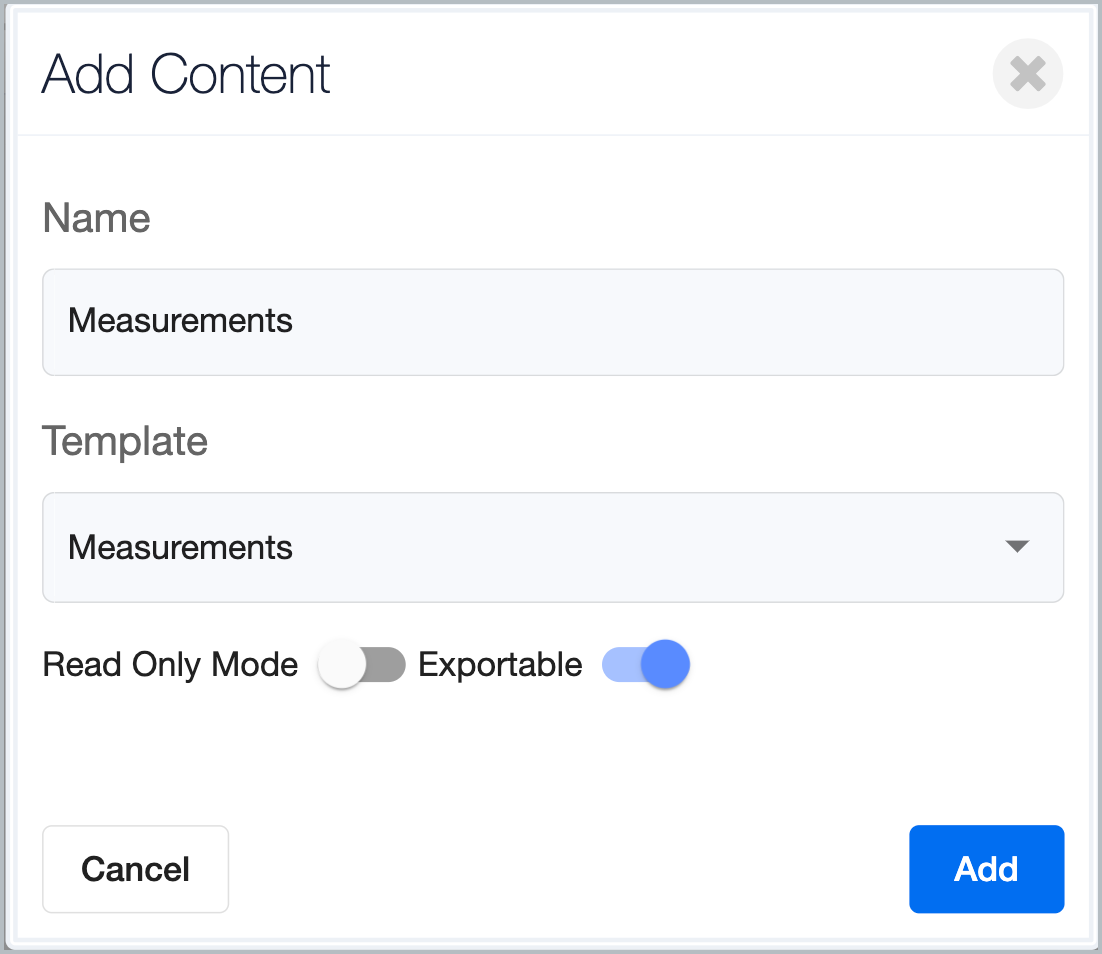Click the Read Only Mode label text
Screen dimensions: 1102x954
170,665
